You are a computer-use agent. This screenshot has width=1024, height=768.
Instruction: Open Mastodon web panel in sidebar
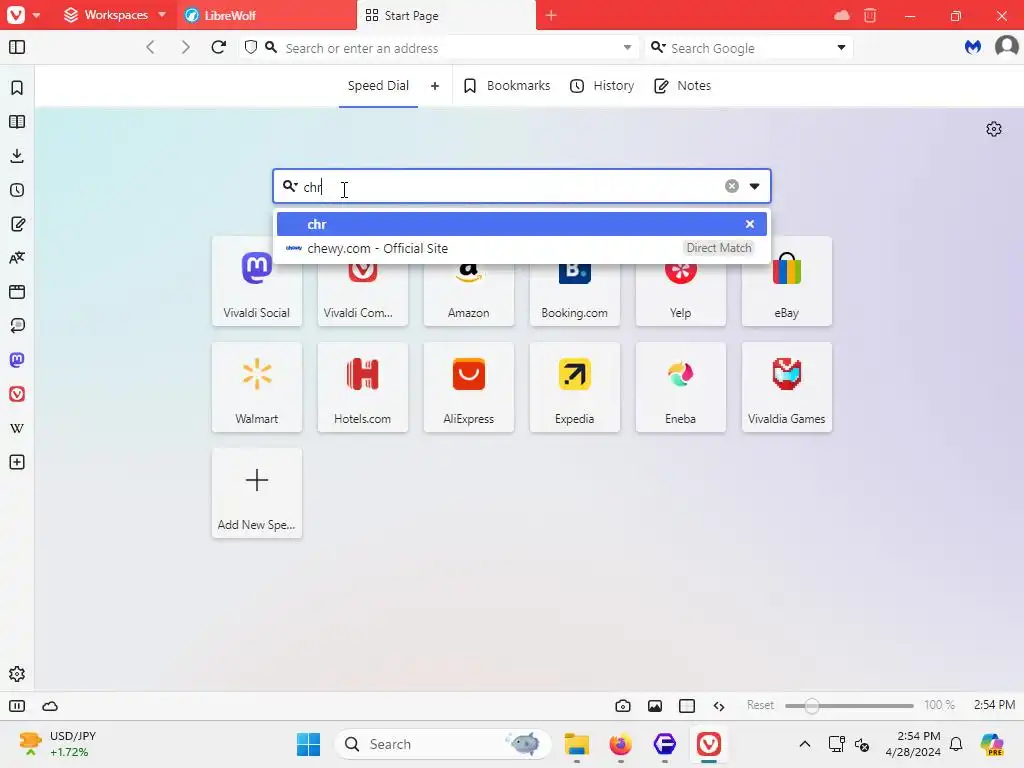17,360
